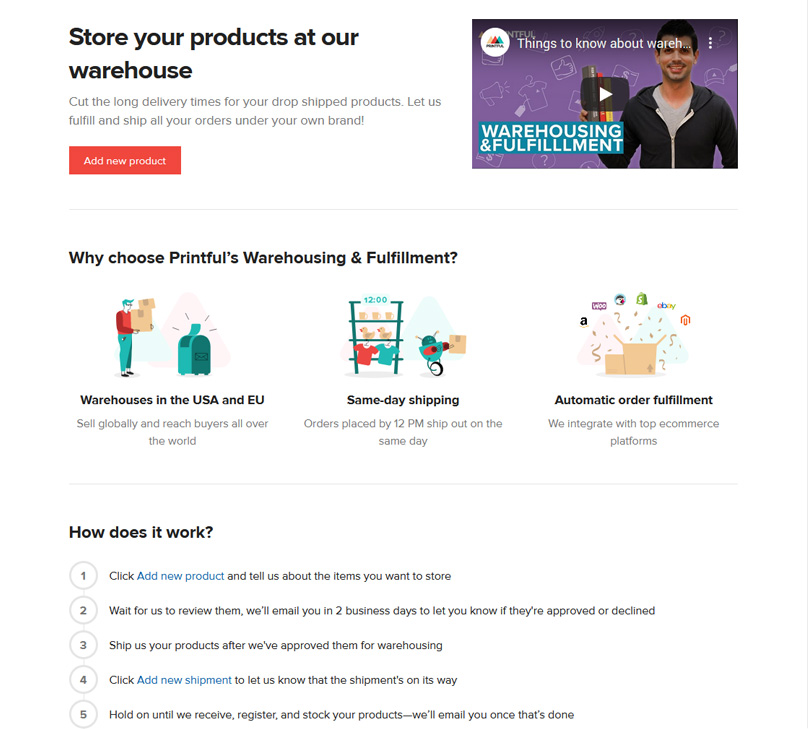Image resolution: width=808 pixels, height=729 pixels.
Task: Follow the Add new shipment link
Action: click(x=184, y=680)
